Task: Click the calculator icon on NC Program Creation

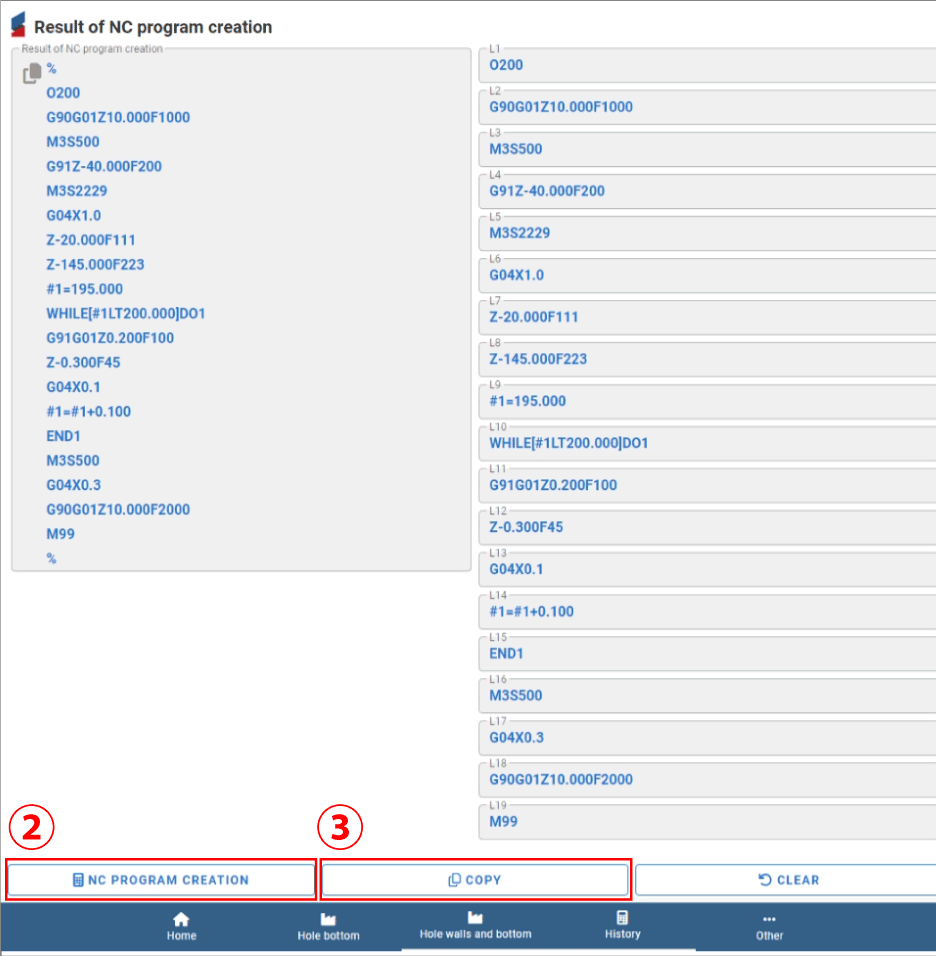Action: coord(78,880)
